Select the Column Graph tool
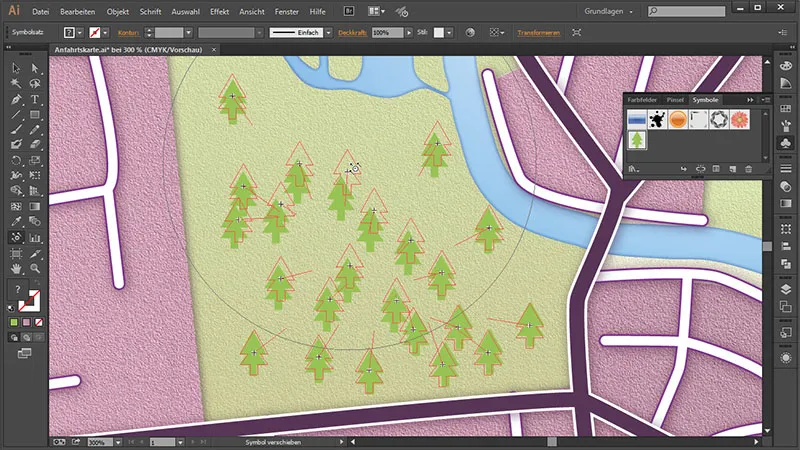800x450 pixels. pyautogui.click(x=35, y=238)
